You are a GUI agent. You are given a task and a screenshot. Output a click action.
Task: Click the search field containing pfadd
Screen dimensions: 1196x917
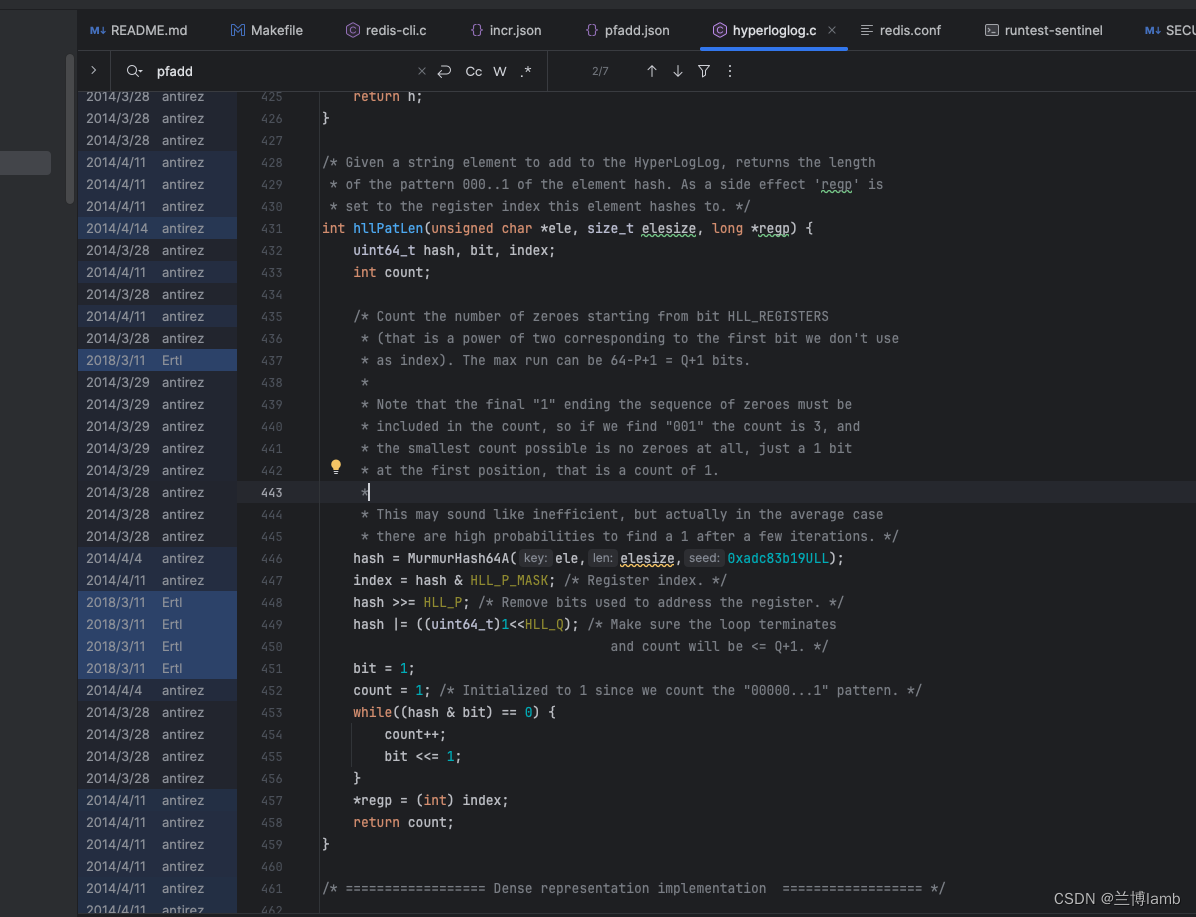tap(282, 71)
